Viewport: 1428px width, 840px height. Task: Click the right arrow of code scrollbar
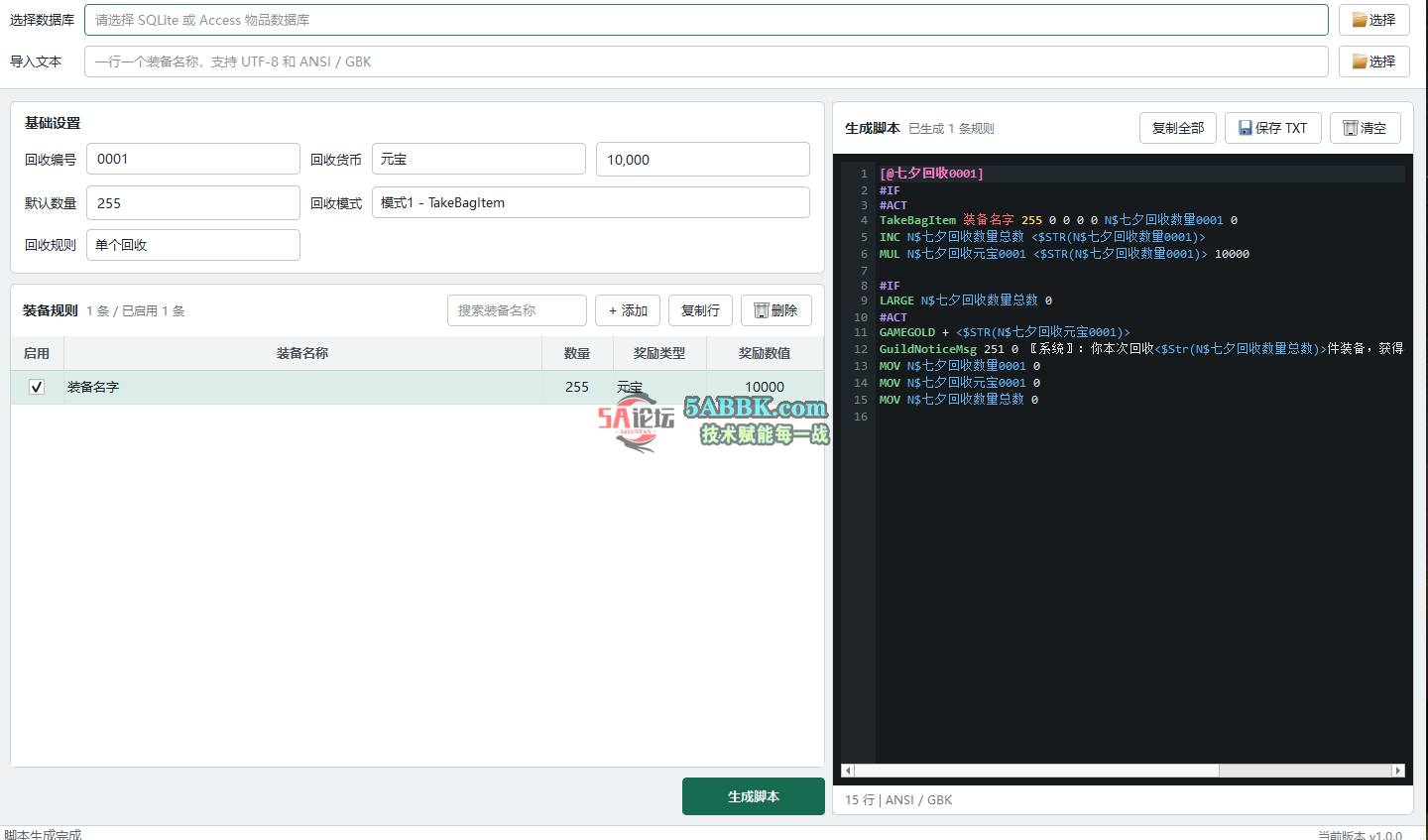click(1398, 771)
